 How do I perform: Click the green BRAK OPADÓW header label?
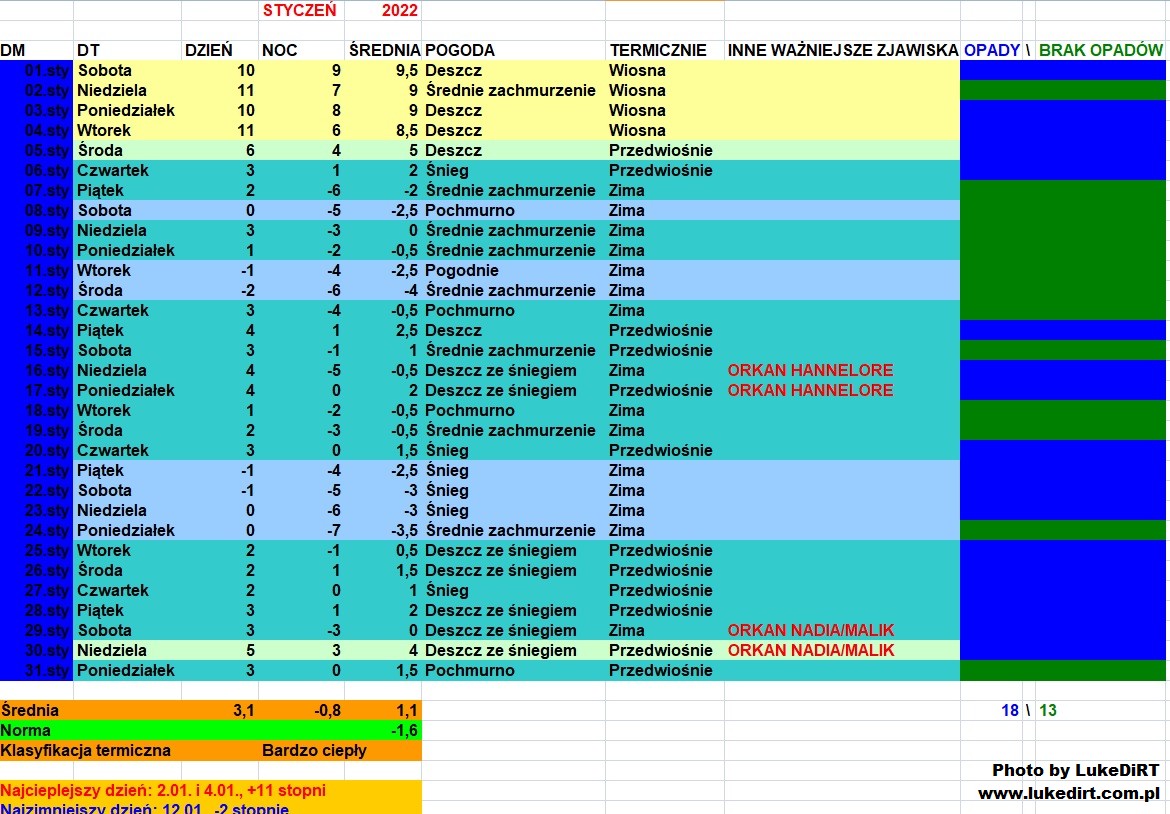pyautogui.click(x=1101, y=50)
